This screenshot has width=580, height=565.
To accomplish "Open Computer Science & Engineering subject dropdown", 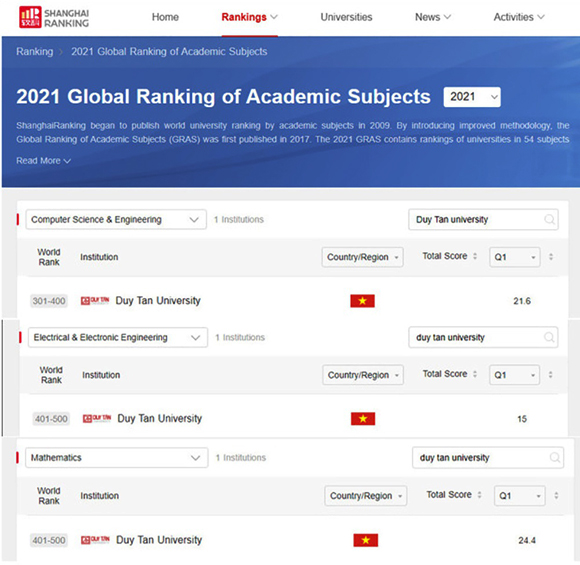I will point(116,219).
